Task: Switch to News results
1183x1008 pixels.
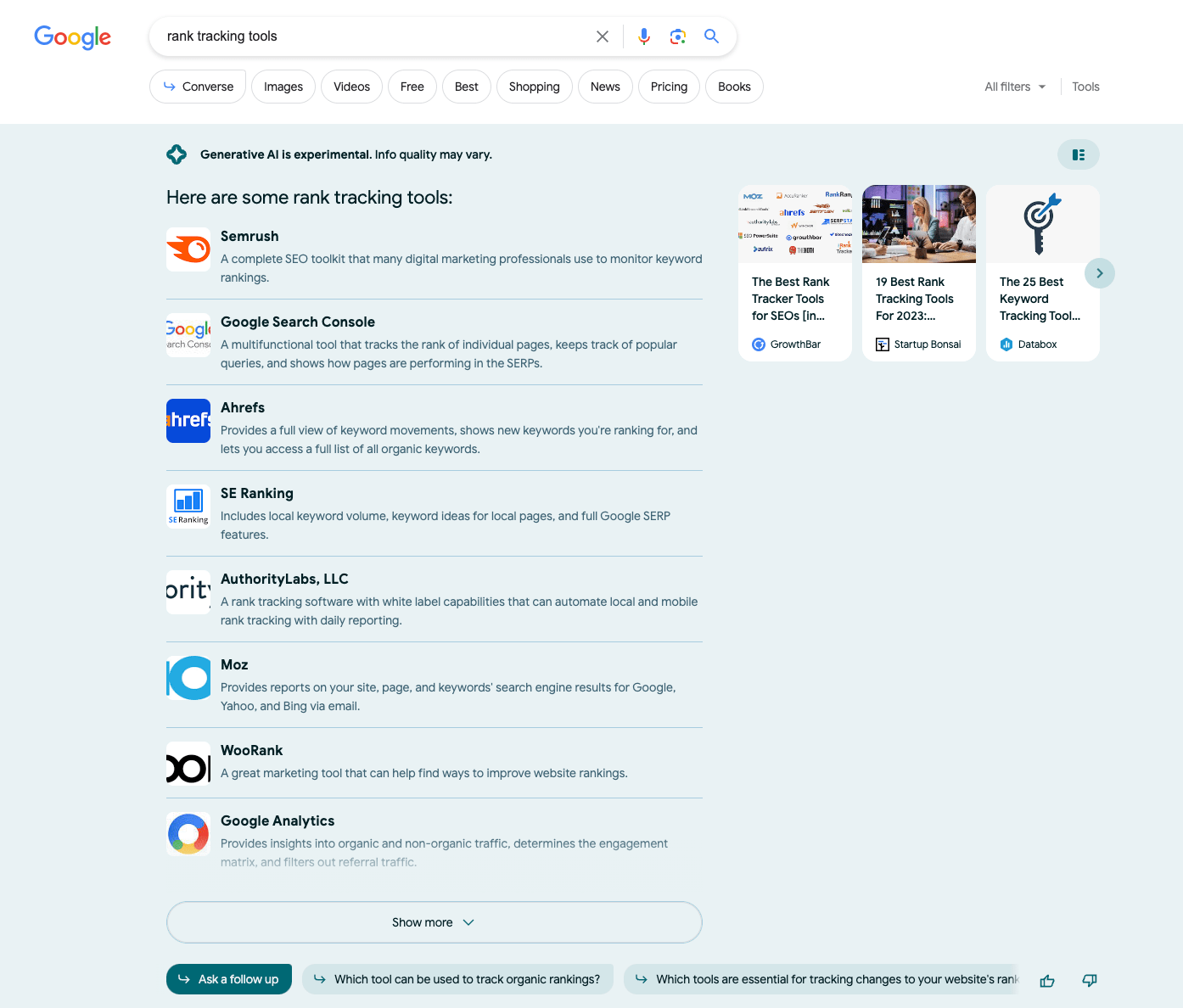Action: pyautogui.click(x=605, y=87)
